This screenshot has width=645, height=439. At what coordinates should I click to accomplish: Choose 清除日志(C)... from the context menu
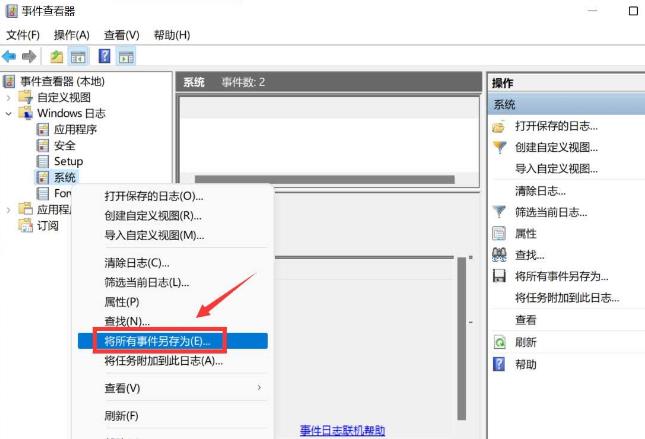coord(137,262)
